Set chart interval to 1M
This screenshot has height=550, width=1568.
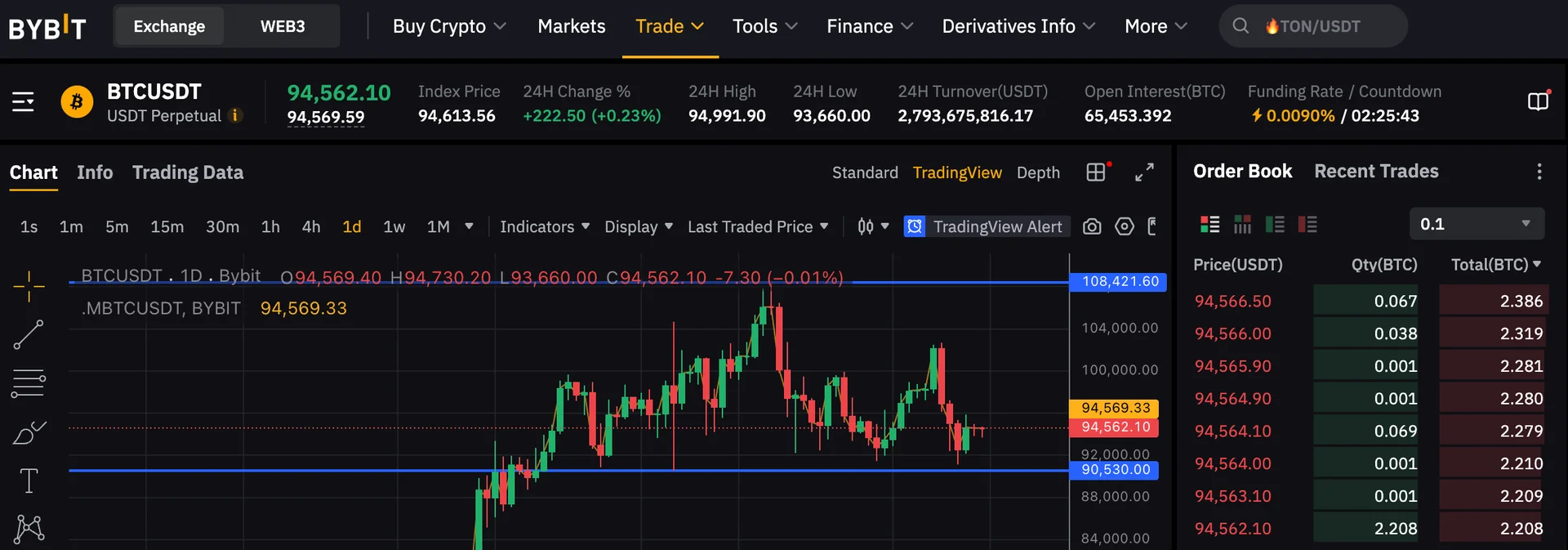point(439,226)
